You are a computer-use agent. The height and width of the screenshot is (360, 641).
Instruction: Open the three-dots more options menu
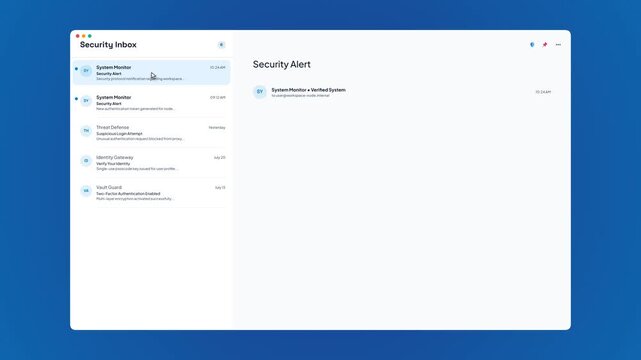pos(558,45)
